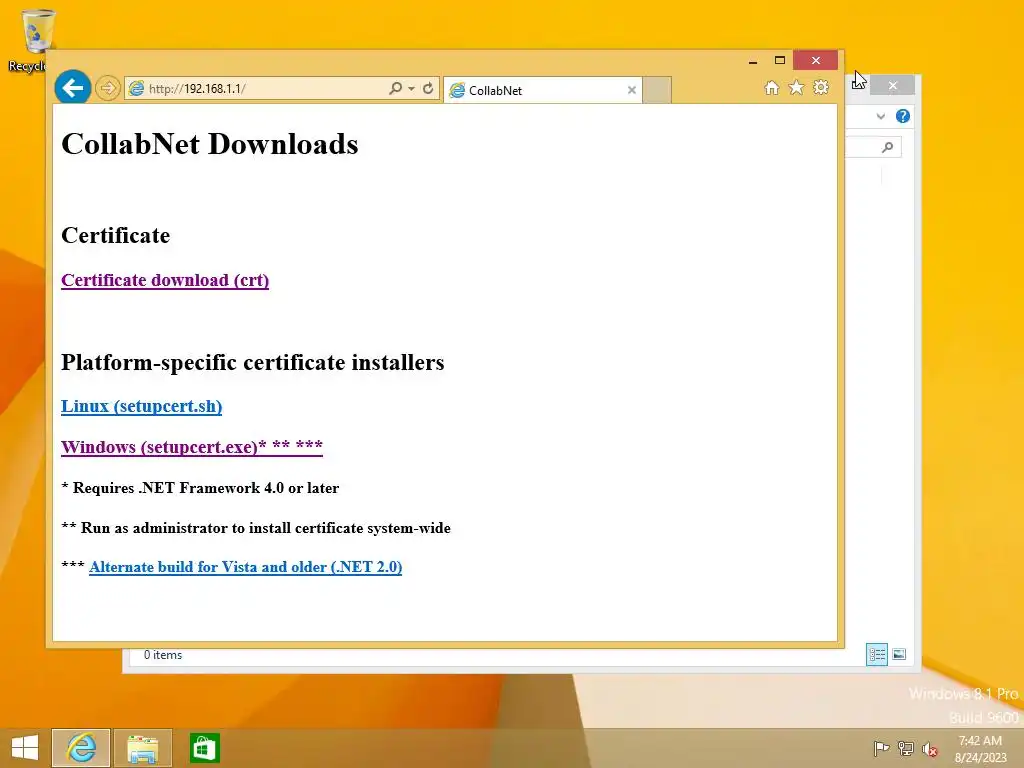This screenshot has width=1024, height=768.
Task: Switch File Explorer to details view
Action: (x=876, y=654)
